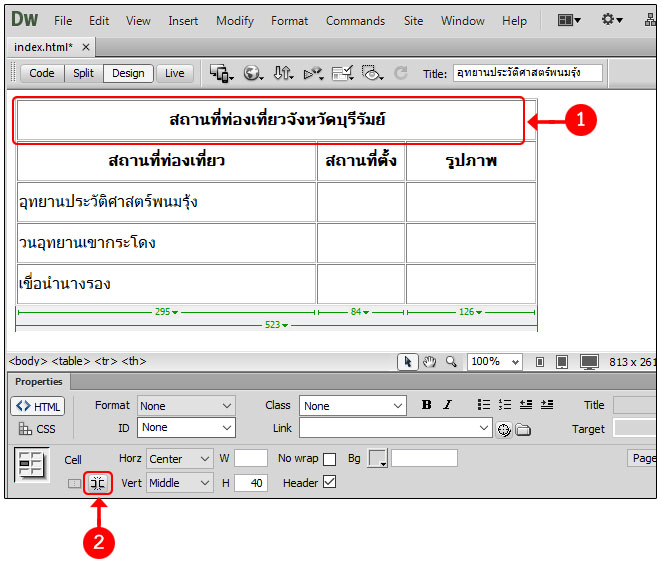
Task: Open the Format dropdown
Action: coord(186,406)
